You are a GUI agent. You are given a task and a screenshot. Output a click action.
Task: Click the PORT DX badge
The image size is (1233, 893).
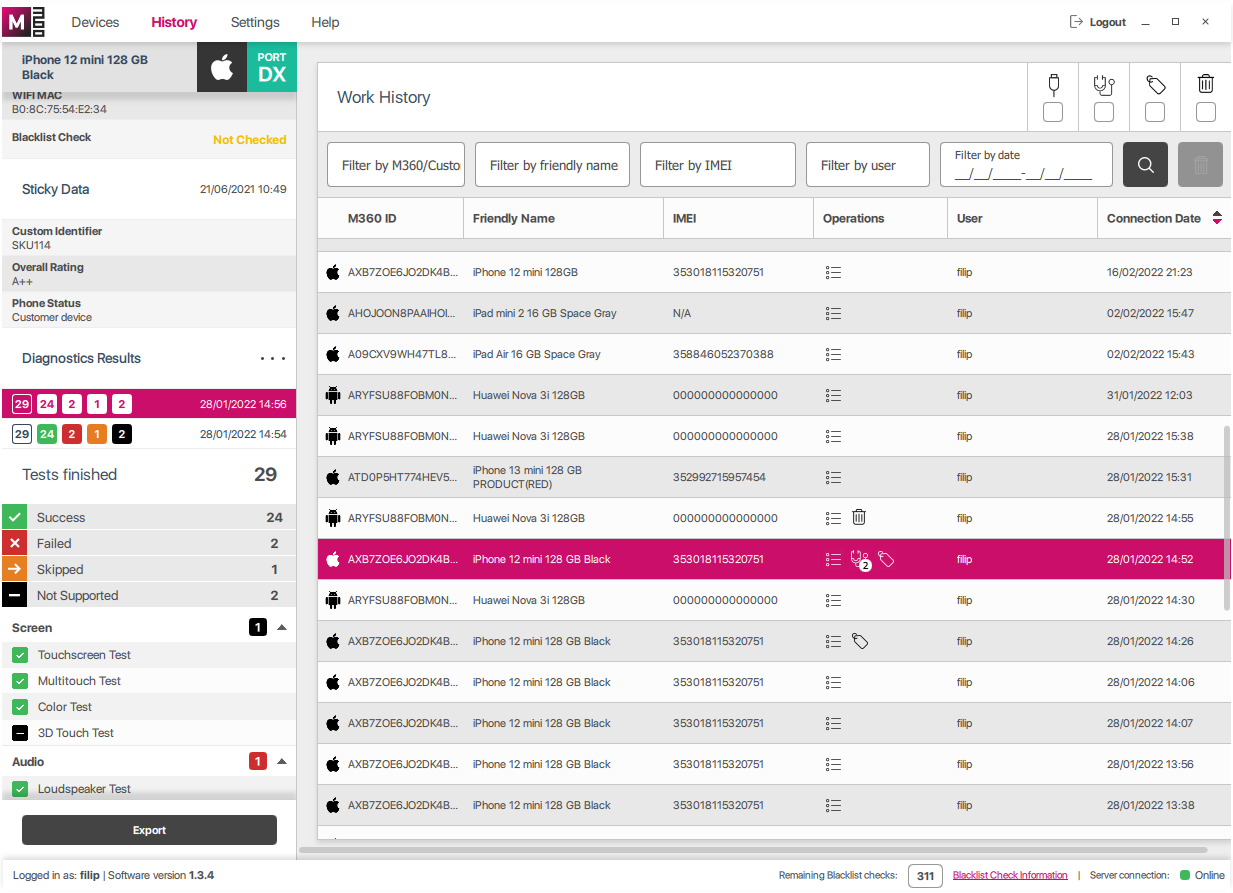[x=272, y=68]
